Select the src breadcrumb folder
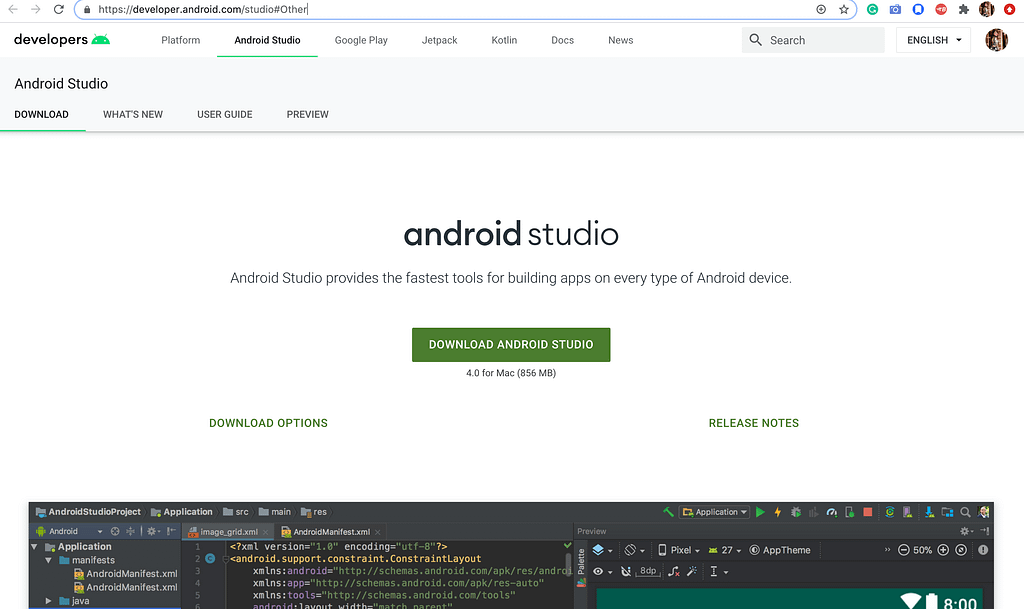Viewport: 1024px width, 609px height. [x=236, y=512]
